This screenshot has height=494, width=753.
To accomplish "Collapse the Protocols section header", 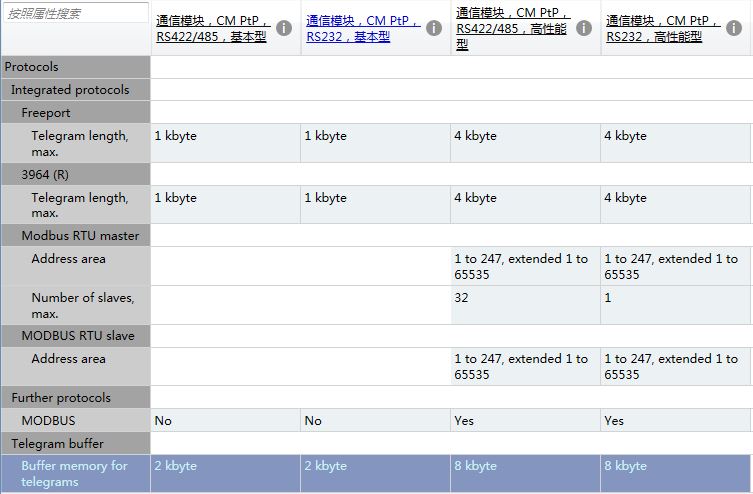I will (32, 67).
